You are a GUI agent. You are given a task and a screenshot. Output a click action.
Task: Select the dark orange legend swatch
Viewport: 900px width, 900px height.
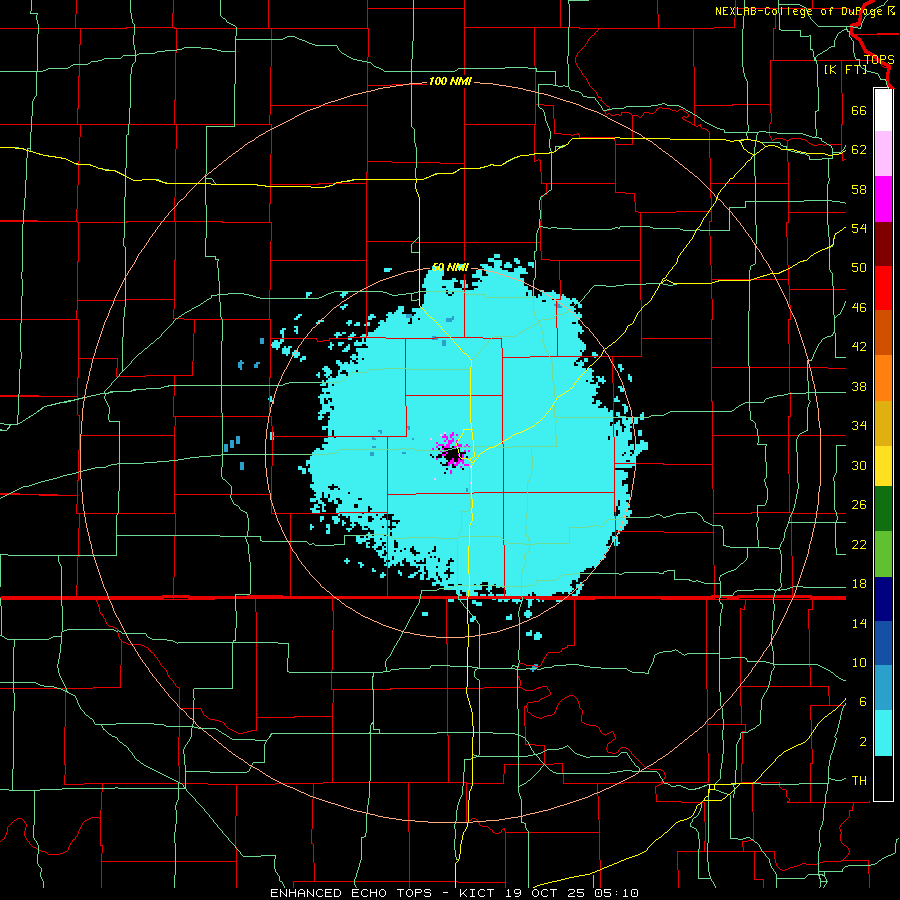[x=883, y=333]
